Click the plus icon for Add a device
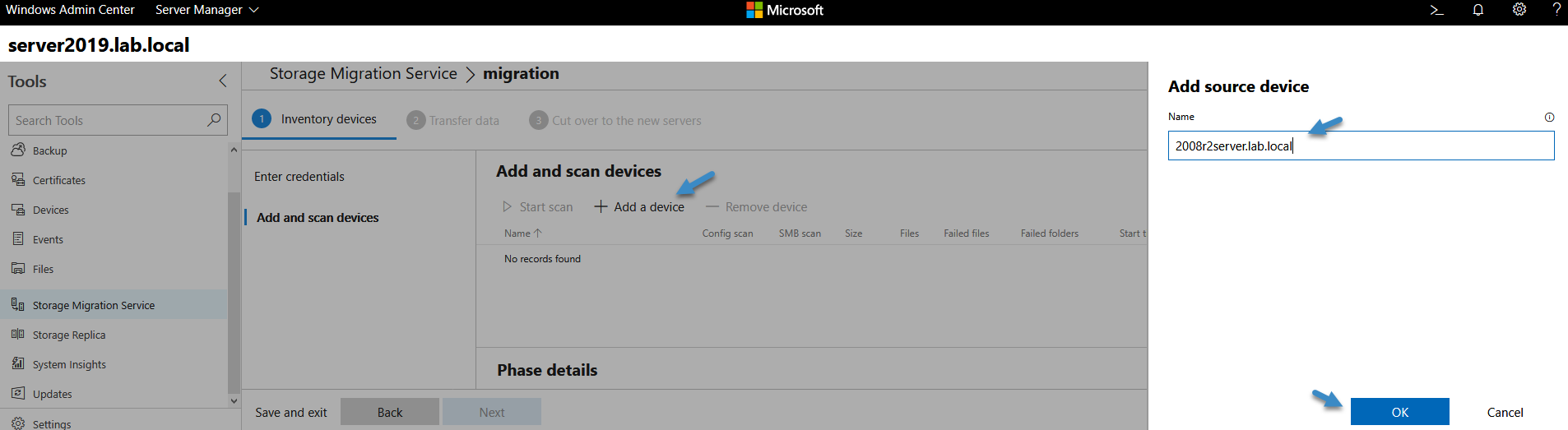The image size is (1568, 430). pyautogui.click(x=601, y=206)
